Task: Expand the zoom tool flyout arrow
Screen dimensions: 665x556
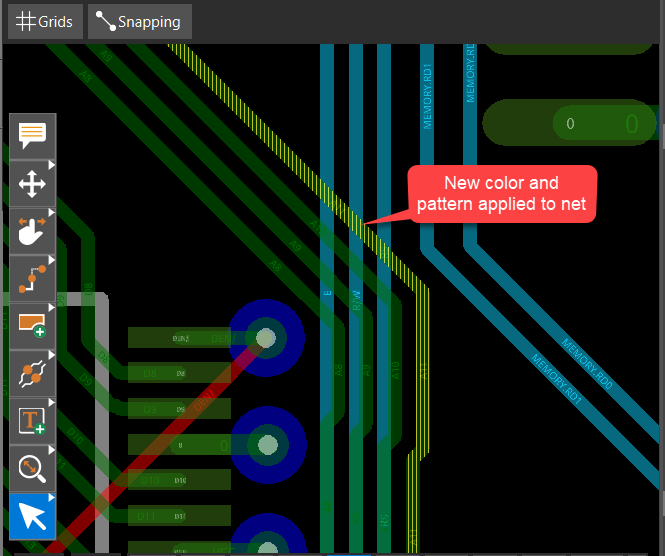Action: [x=52, y=450]
